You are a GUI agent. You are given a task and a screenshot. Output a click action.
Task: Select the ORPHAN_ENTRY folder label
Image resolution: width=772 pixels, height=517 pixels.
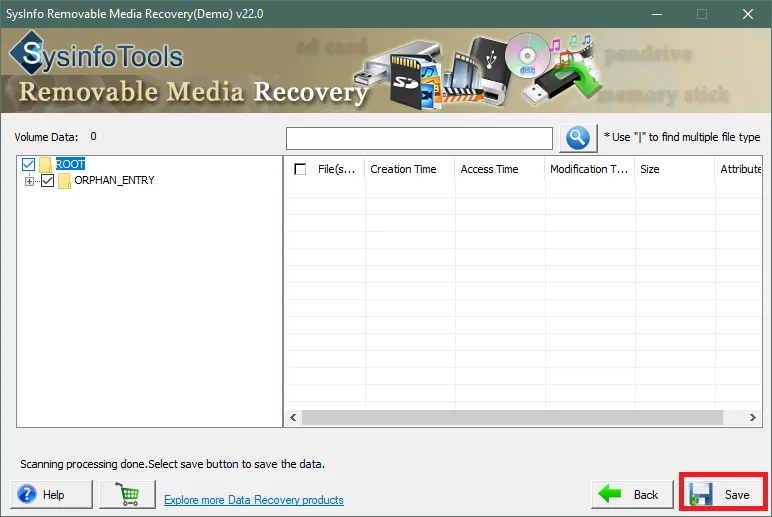[114, 180]
